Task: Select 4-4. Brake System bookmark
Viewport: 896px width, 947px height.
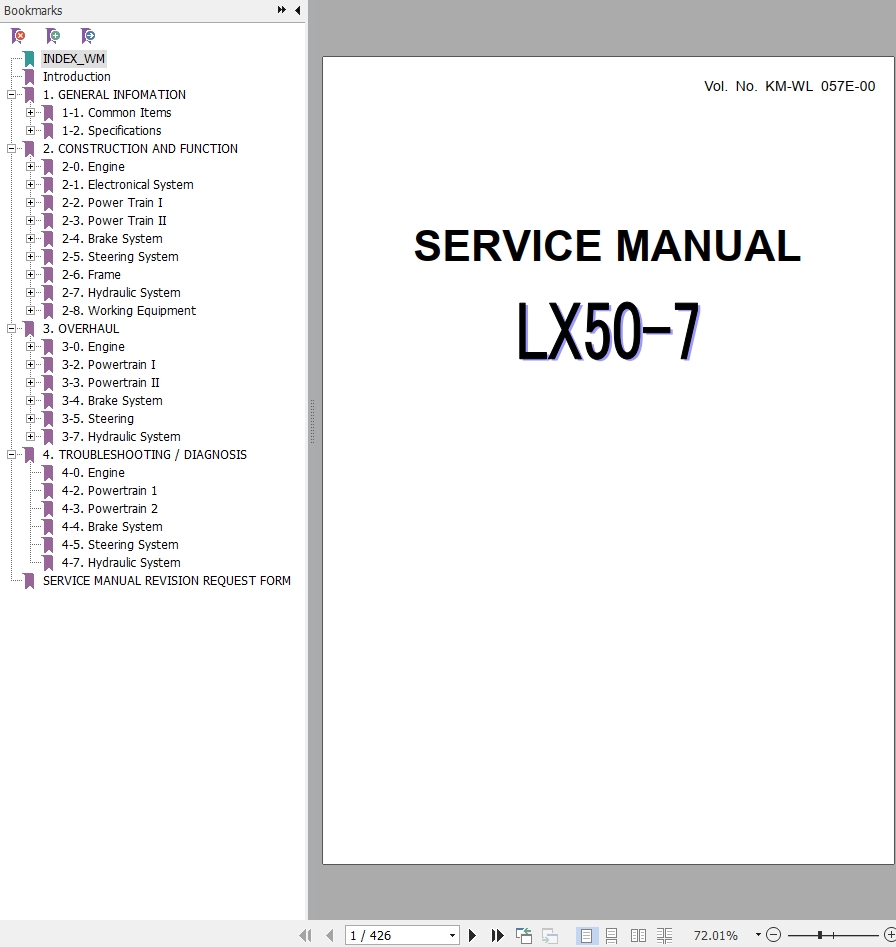Action: click(112, 527)
